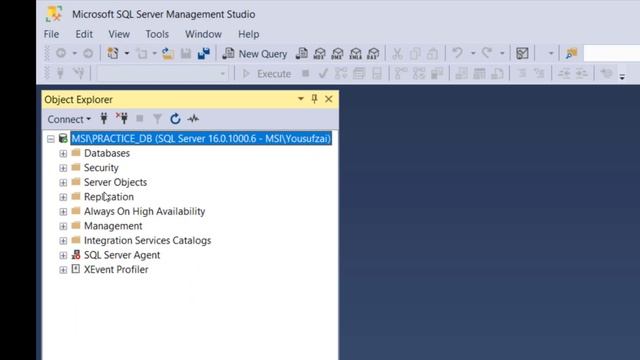
Task: Click the New Query button
Action: point(255,53)
